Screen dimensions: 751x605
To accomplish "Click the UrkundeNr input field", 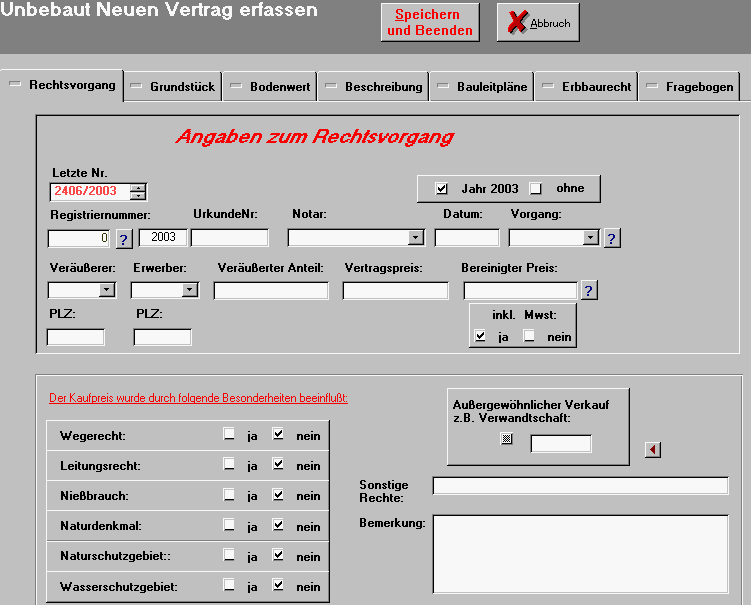I will tap(230, 238).
